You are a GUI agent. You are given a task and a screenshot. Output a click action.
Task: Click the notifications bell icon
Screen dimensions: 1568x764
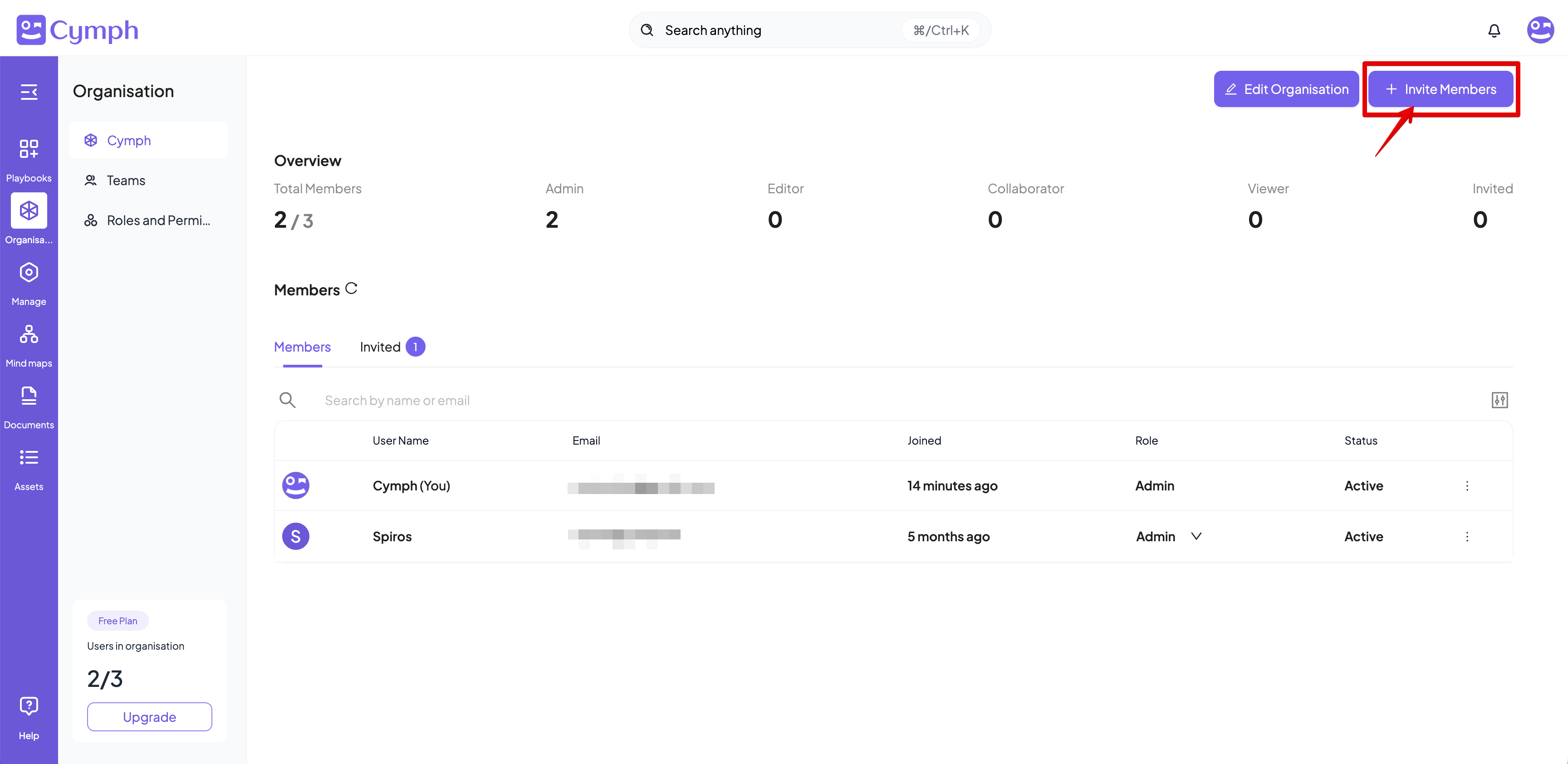pos(1494,30)
